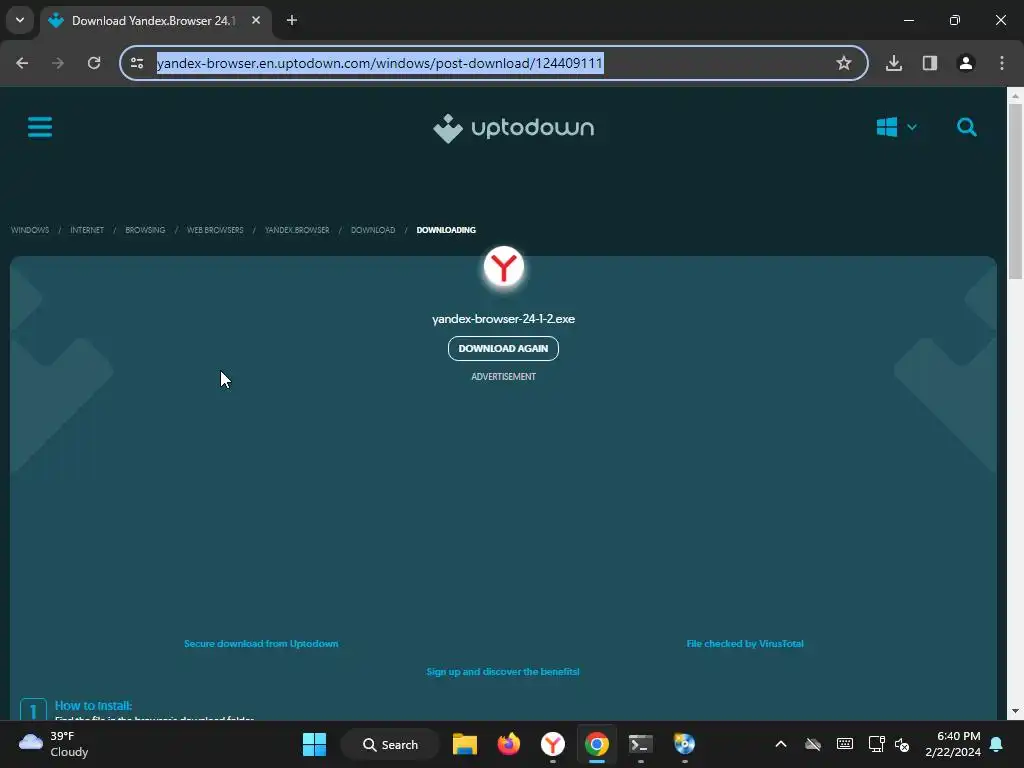Open network display tray icon
Screen dimensions: 1024x768
click(876, 744)
